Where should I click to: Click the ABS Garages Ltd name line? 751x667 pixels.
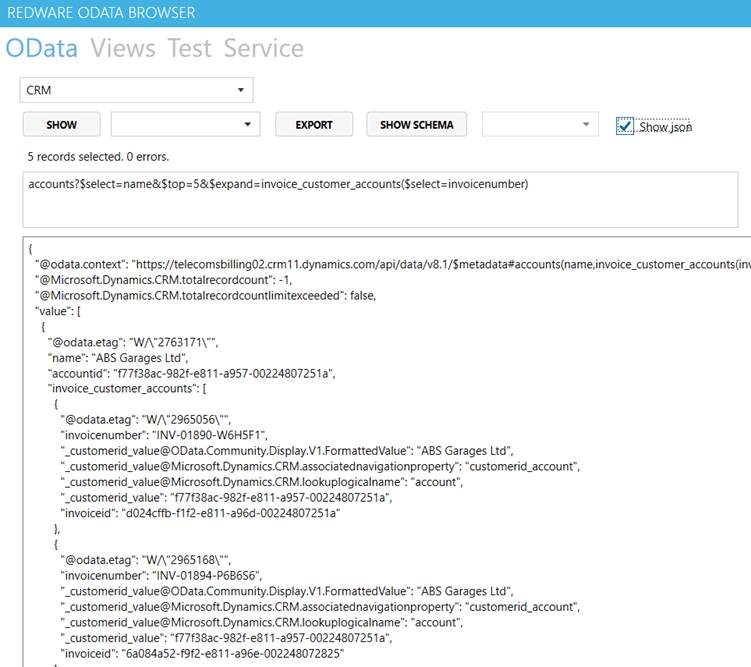tap(118, 358)
